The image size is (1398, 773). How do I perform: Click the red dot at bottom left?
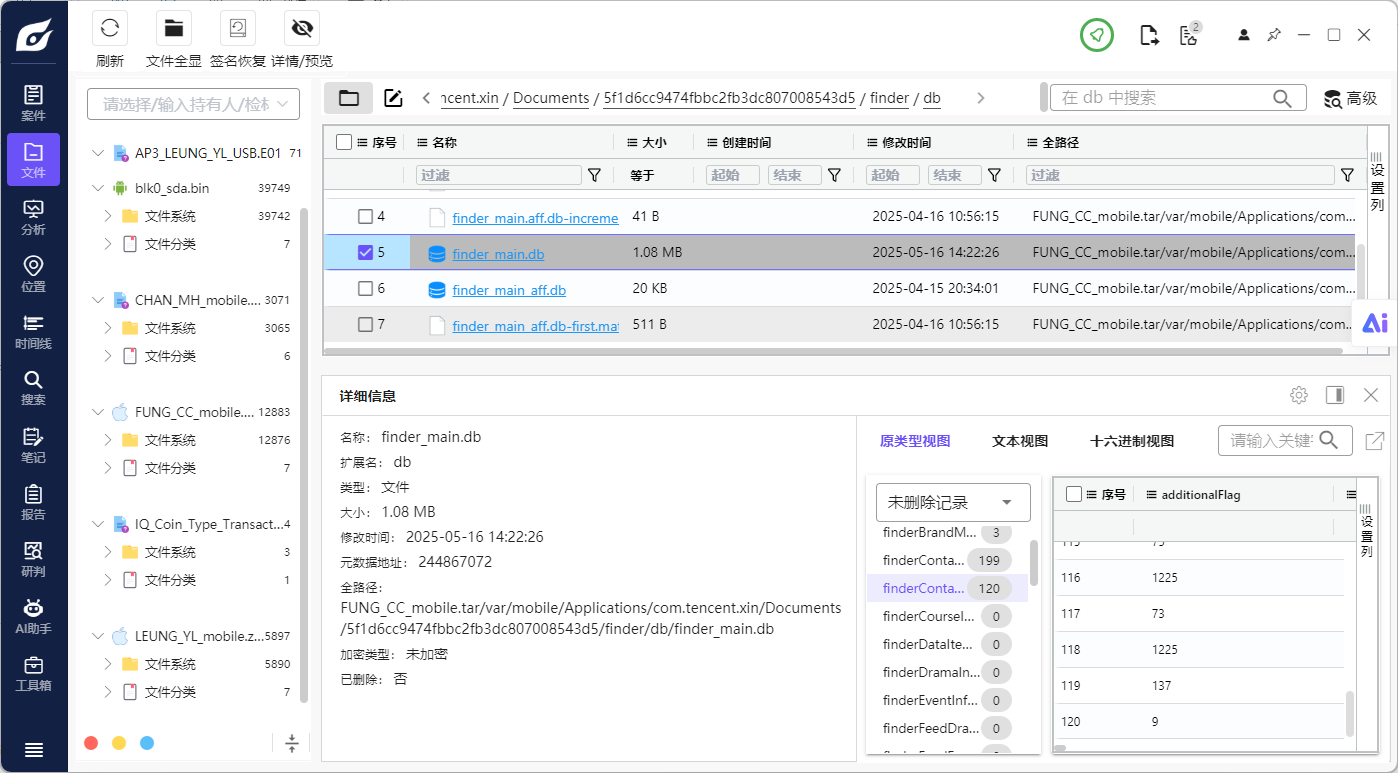(x=91, y=743)
